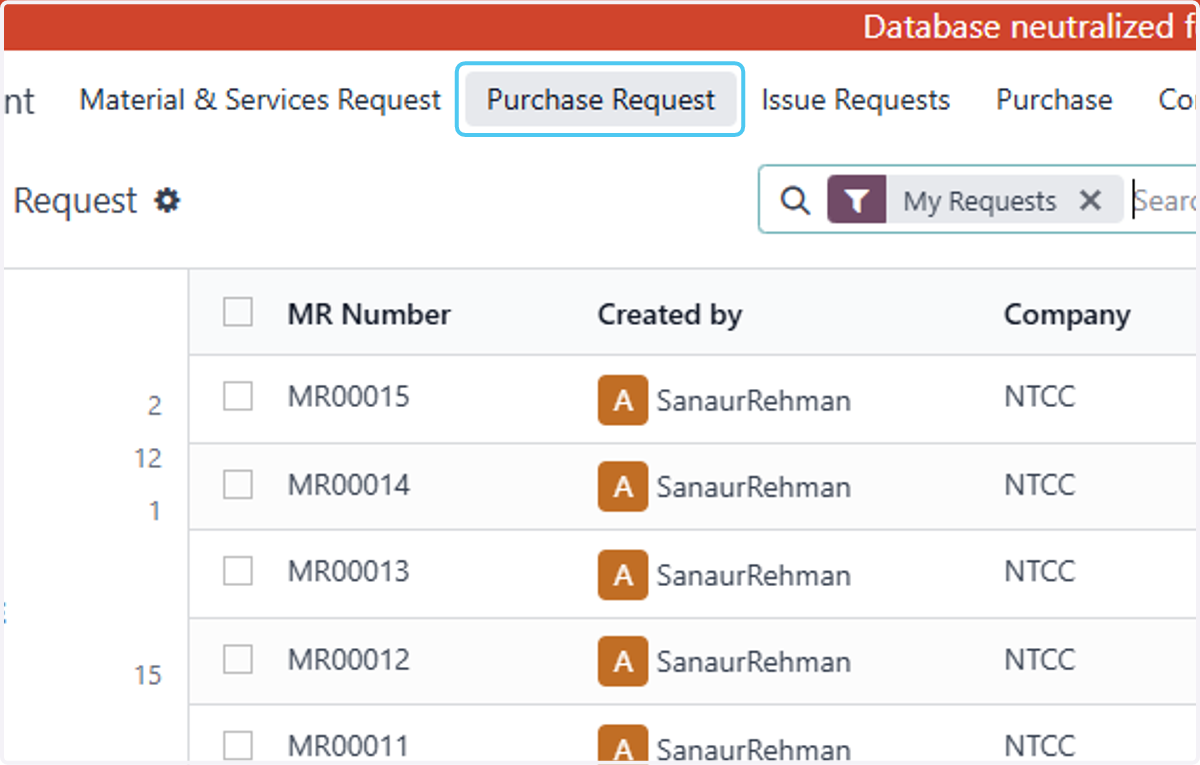Viewport: 1200px width, 765px height.
Task: Click NTCC company in MR00014 row
Action: (x=1040, y=485)
